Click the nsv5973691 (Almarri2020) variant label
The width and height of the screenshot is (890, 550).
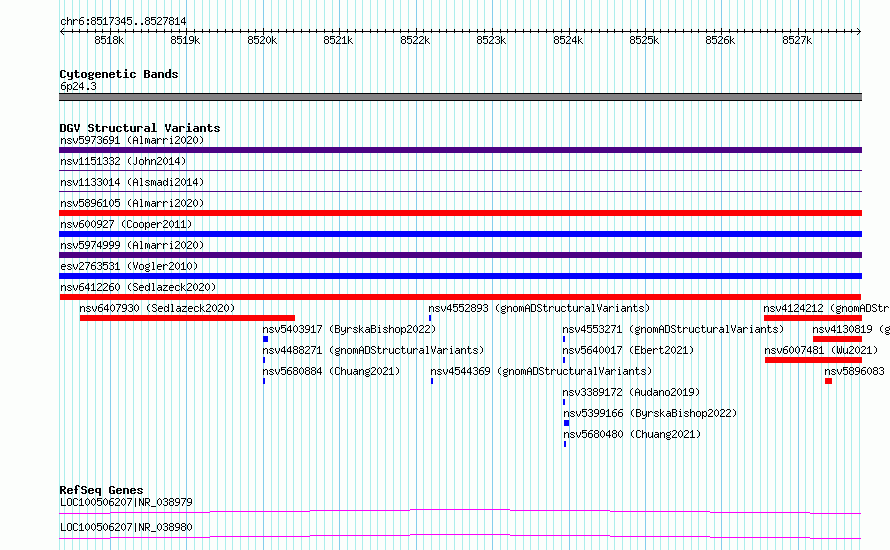point(132,140)
